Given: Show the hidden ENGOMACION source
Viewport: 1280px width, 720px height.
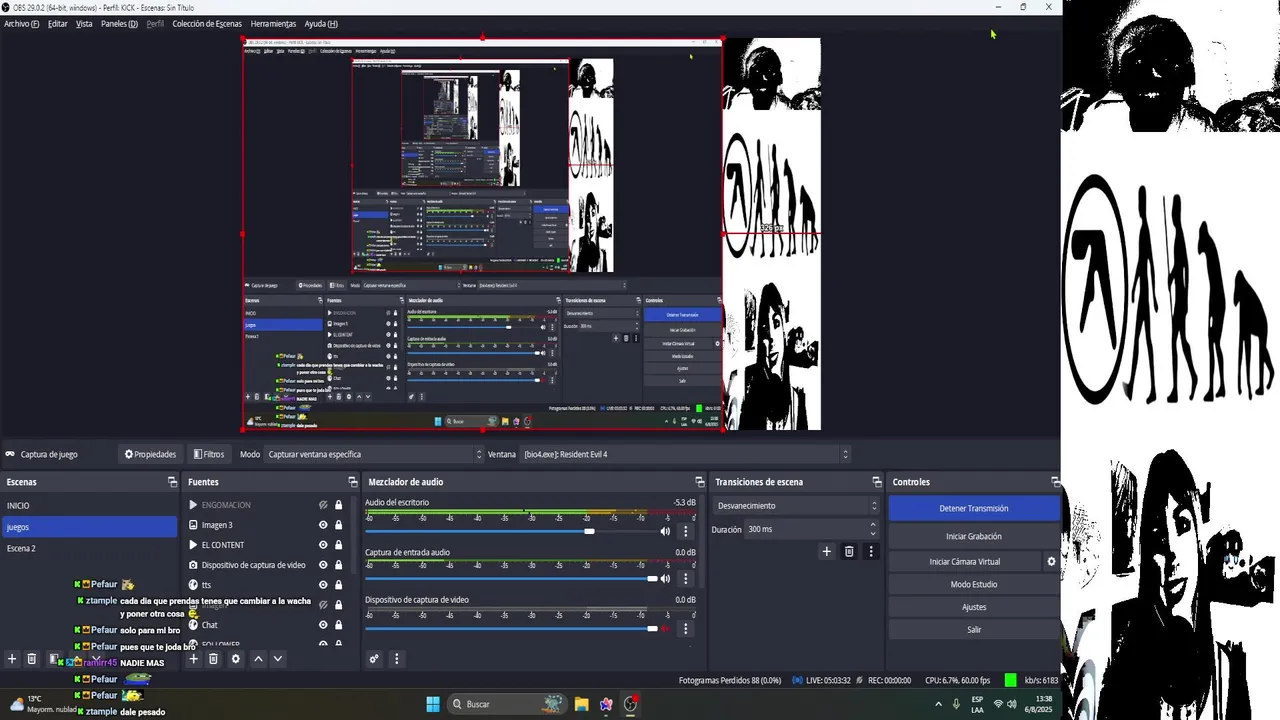Looking at the screenshot, I should point(323,505).
